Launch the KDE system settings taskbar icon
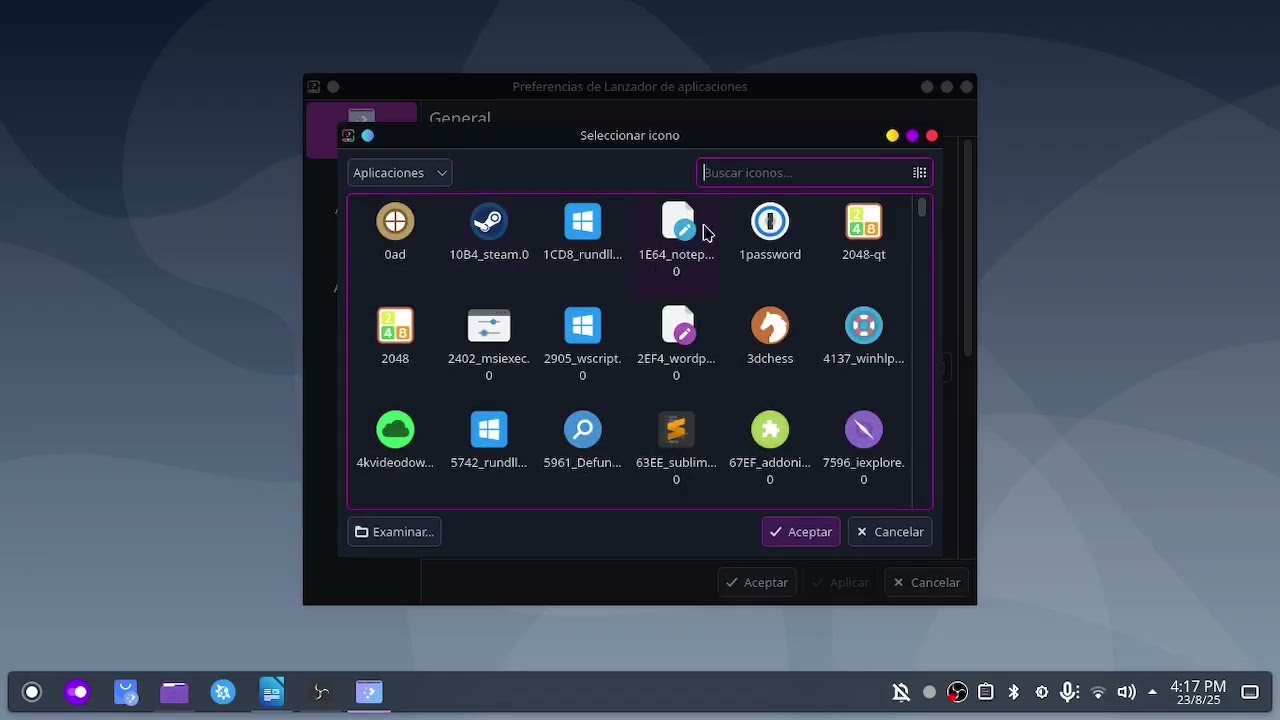 point(223,692)
